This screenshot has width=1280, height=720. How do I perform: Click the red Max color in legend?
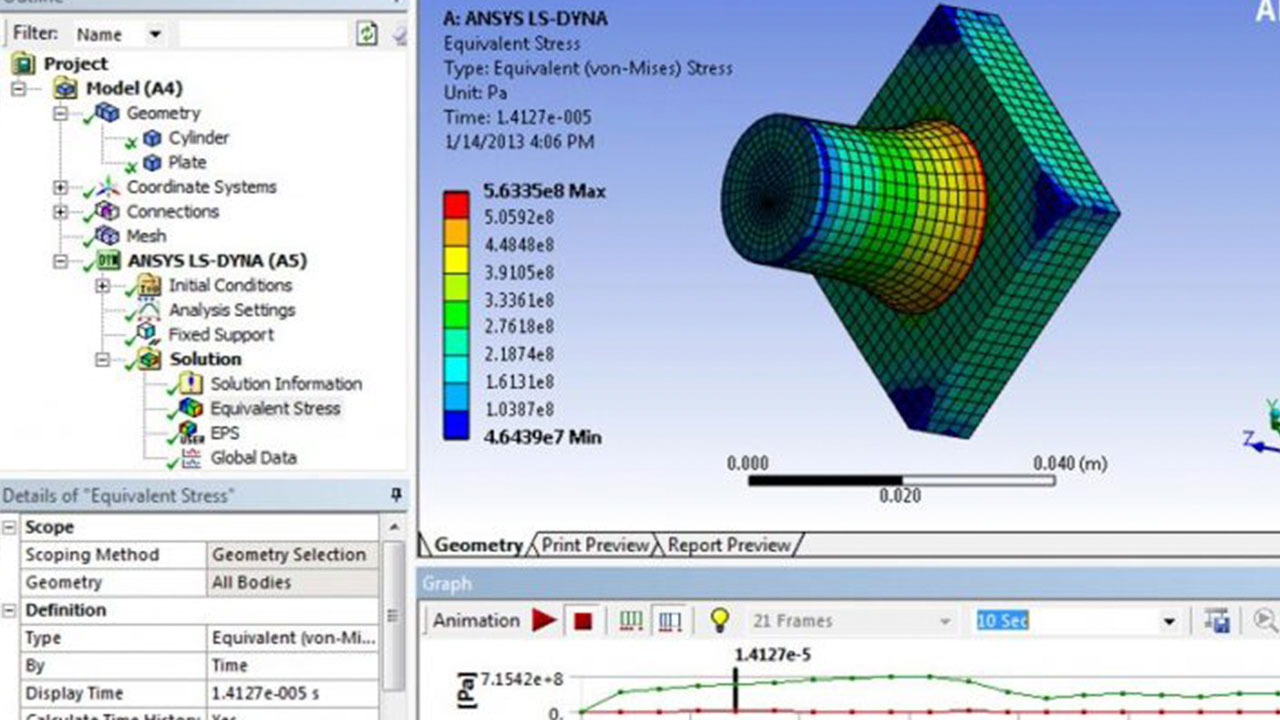coord(456,203)
